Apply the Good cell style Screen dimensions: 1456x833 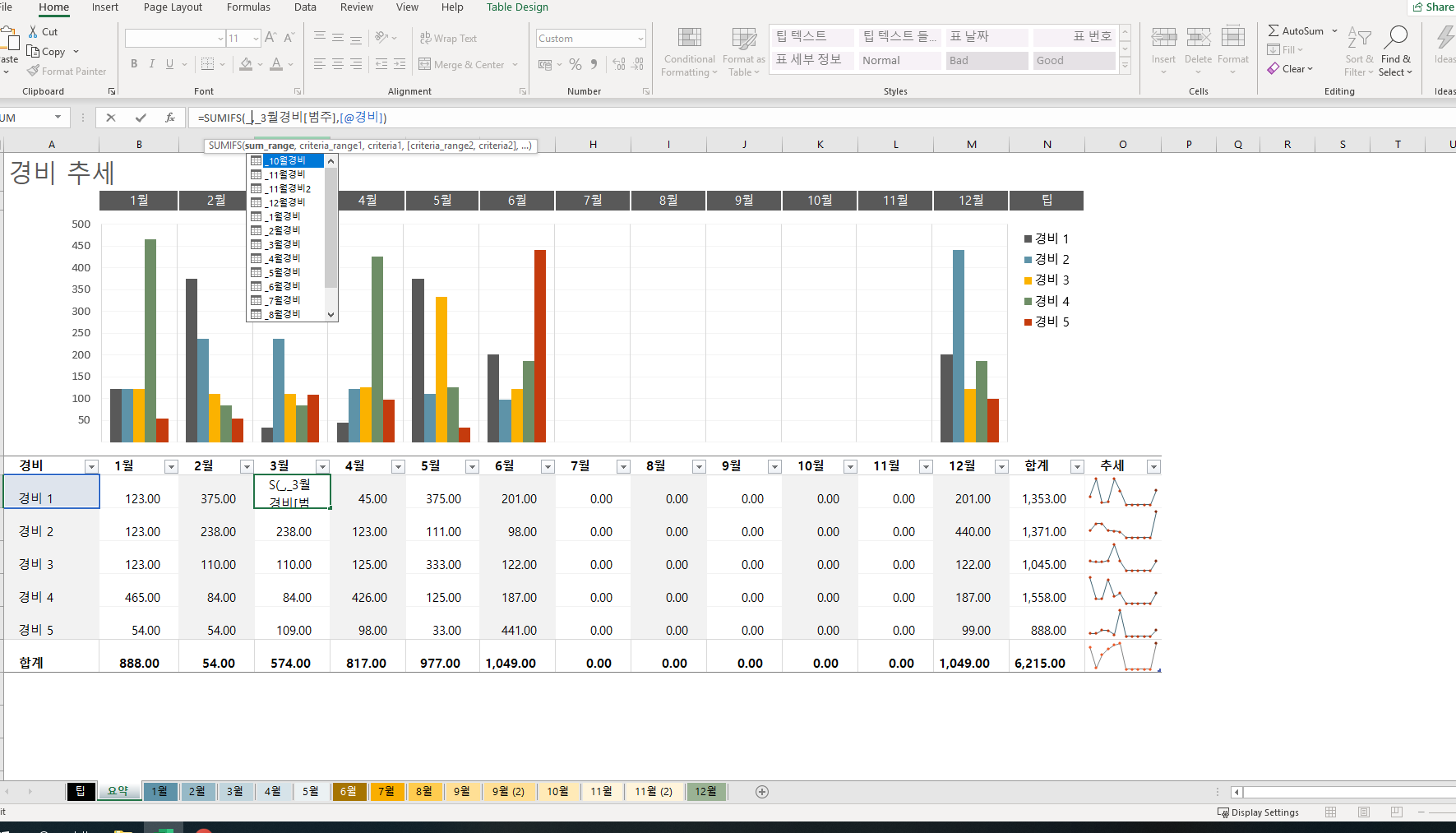pyautogui.click(x=1074, y=61)
